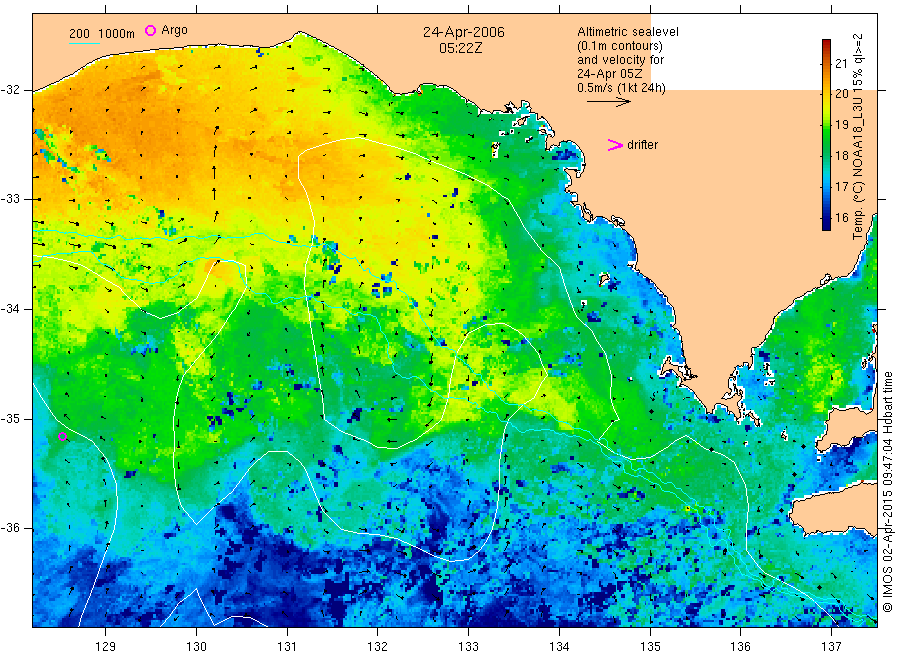Viewport: 900px width, 660px height.
Task: Click the longitude label '130'
Action: coord(196,647)
